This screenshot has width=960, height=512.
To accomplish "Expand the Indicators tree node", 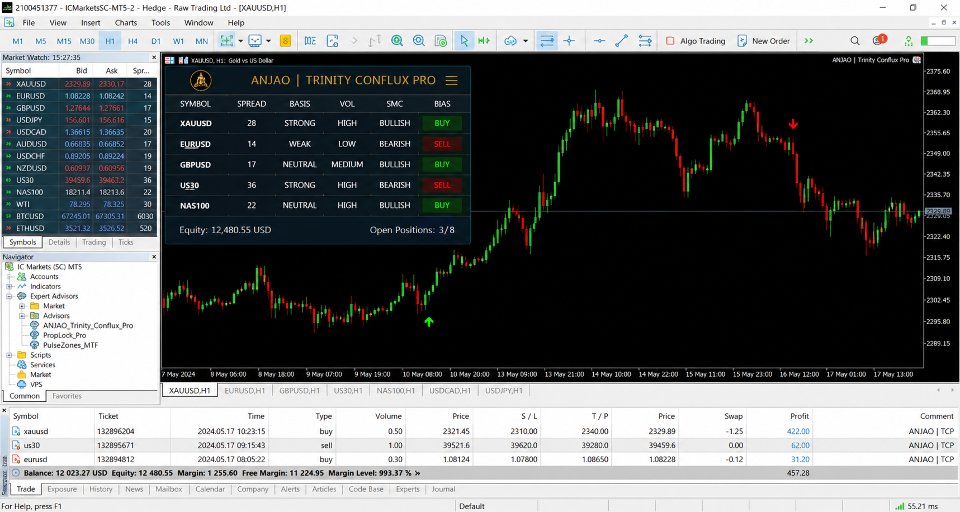I will pos(9,287).
